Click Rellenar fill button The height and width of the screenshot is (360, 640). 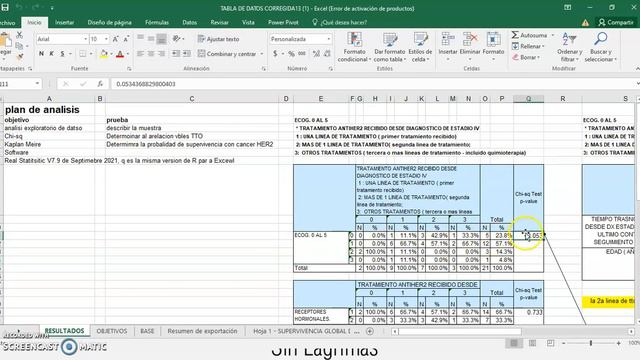(528, 47)
